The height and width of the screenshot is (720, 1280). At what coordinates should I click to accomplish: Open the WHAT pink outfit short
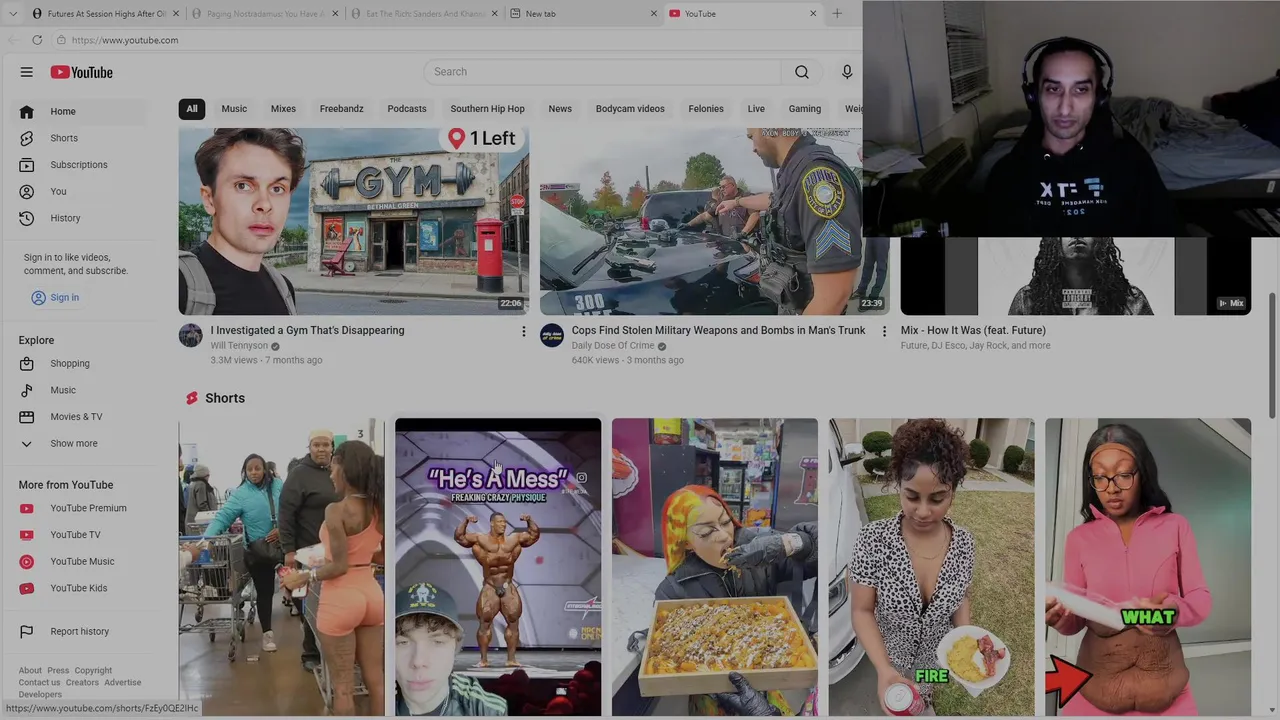(x=1148, y=567)
